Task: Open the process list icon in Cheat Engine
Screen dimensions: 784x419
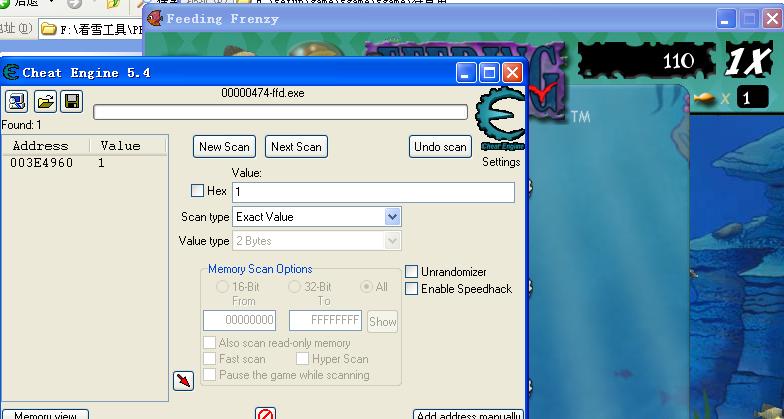Action: tap(16, 102)
